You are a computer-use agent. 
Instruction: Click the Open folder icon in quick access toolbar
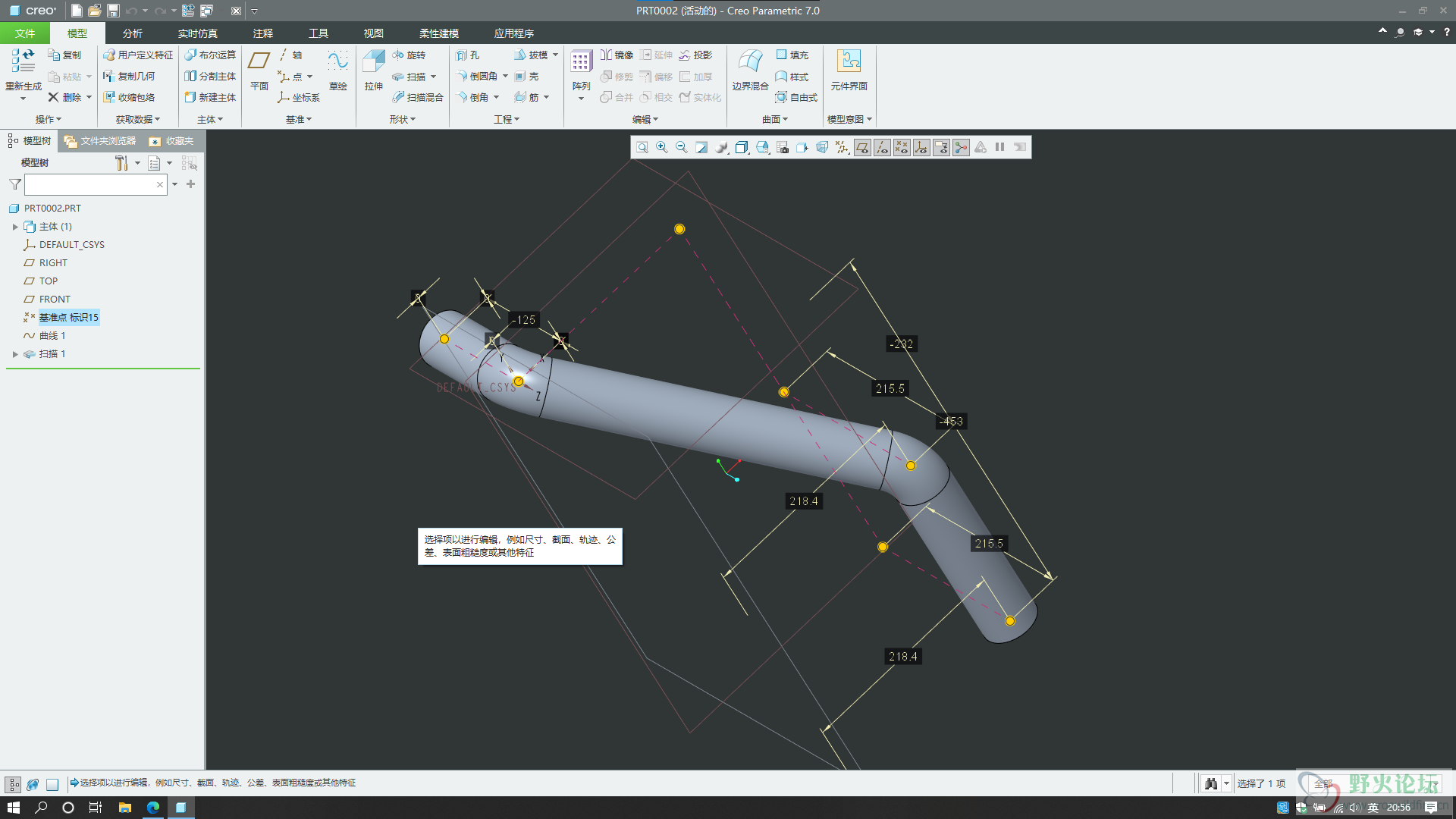pyautogui.click(x=95, y=11)
